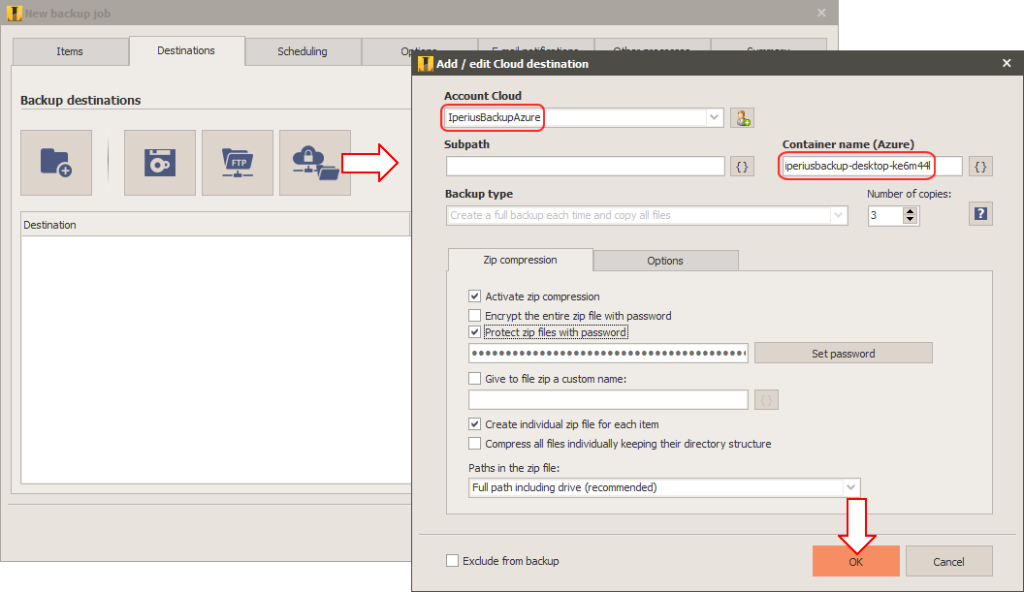
Task: Toggle Protect zip files with password
Action: (475, 332)
